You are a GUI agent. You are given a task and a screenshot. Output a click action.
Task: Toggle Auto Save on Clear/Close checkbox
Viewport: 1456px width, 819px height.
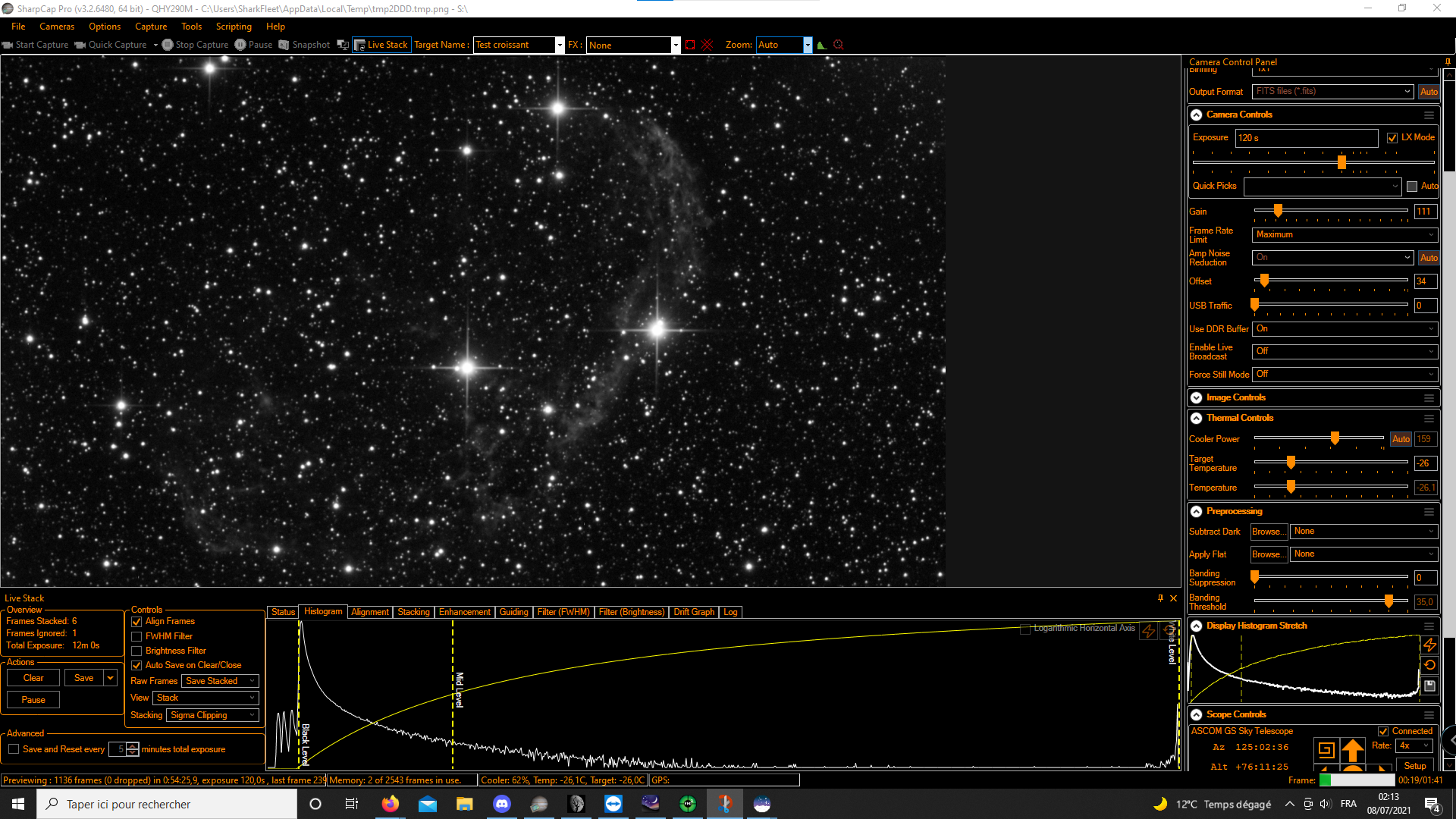click(x=137, y=666)
